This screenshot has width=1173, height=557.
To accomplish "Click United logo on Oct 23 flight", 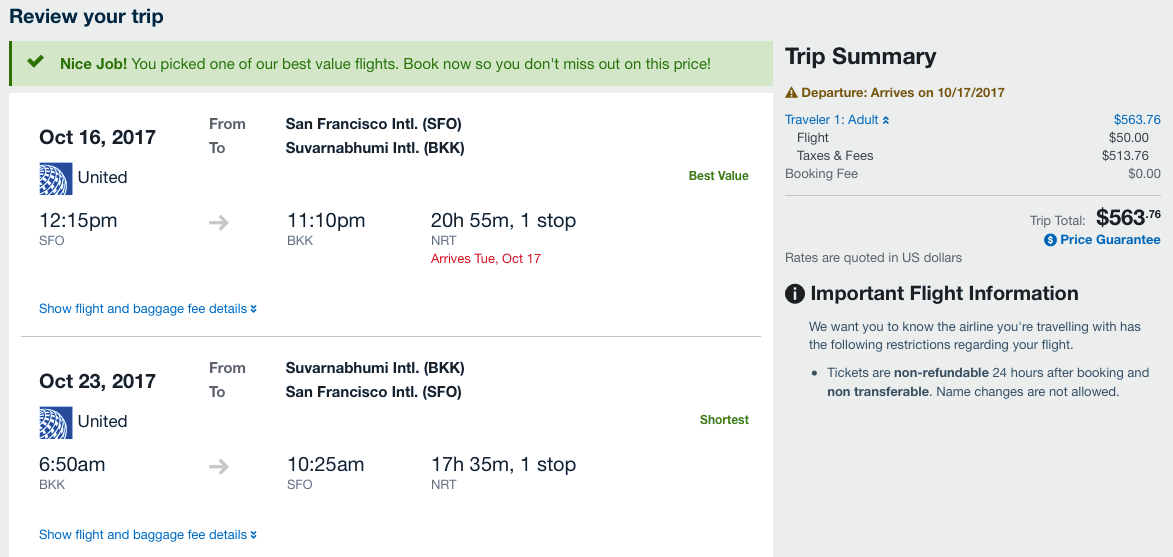I will tap(56, 422).
